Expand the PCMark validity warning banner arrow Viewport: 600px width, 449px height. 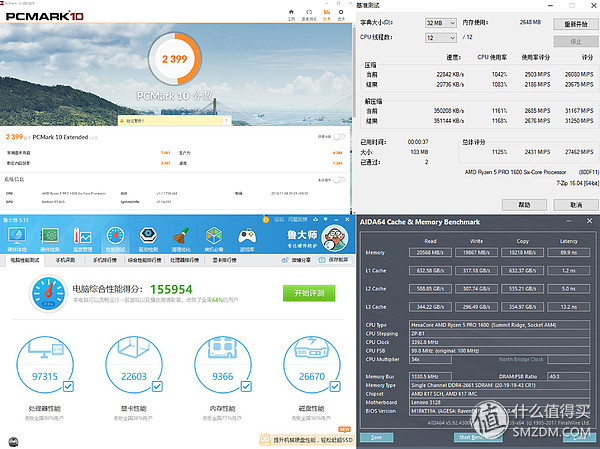[x=226, y=121]
